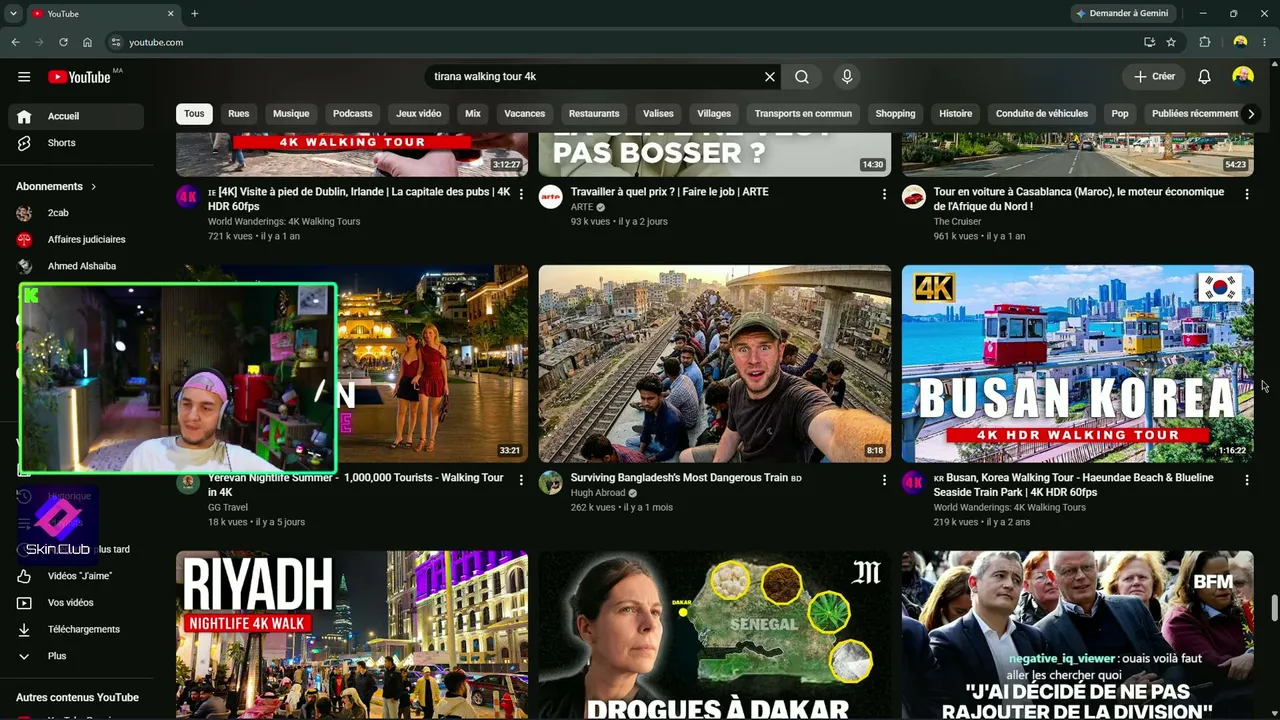This screenshot has width=1280, height=720.
Task: Filter by the Musique chip
Action: (291, 114)
